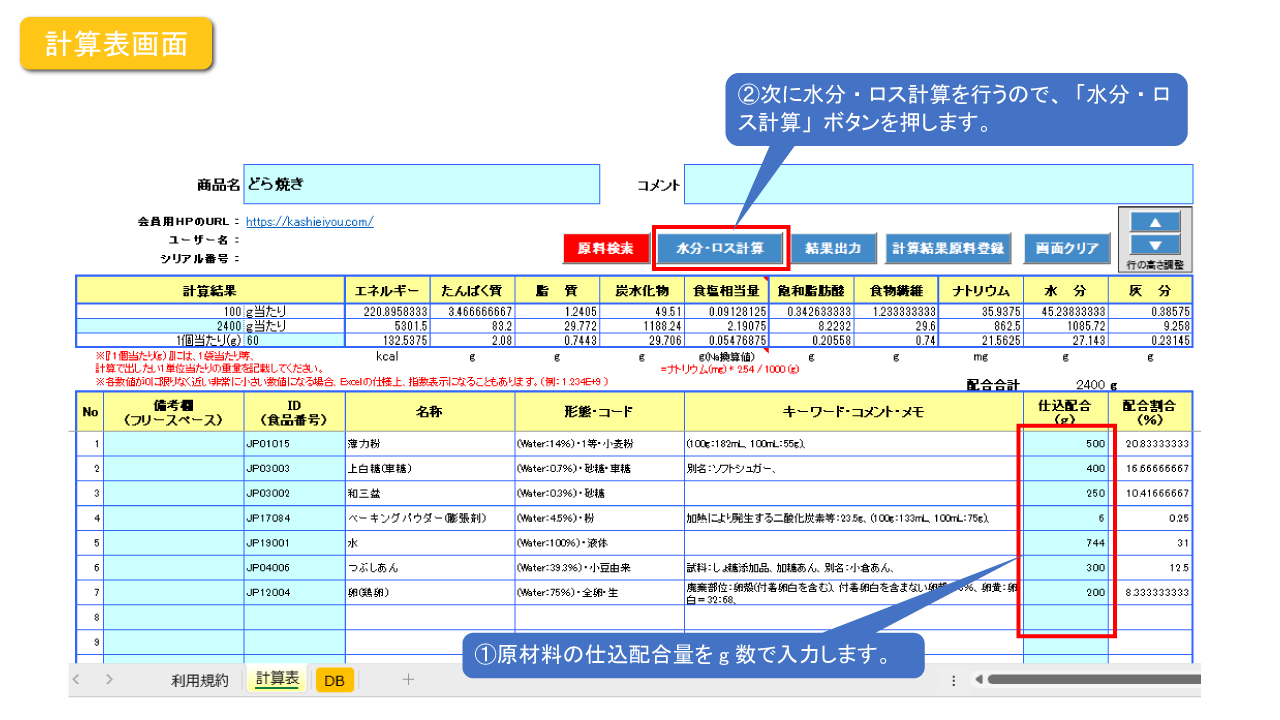Click the 1個当たり(g) value cell 60
Viewport: 1280px width, 720px height.
tap(294, 342)
